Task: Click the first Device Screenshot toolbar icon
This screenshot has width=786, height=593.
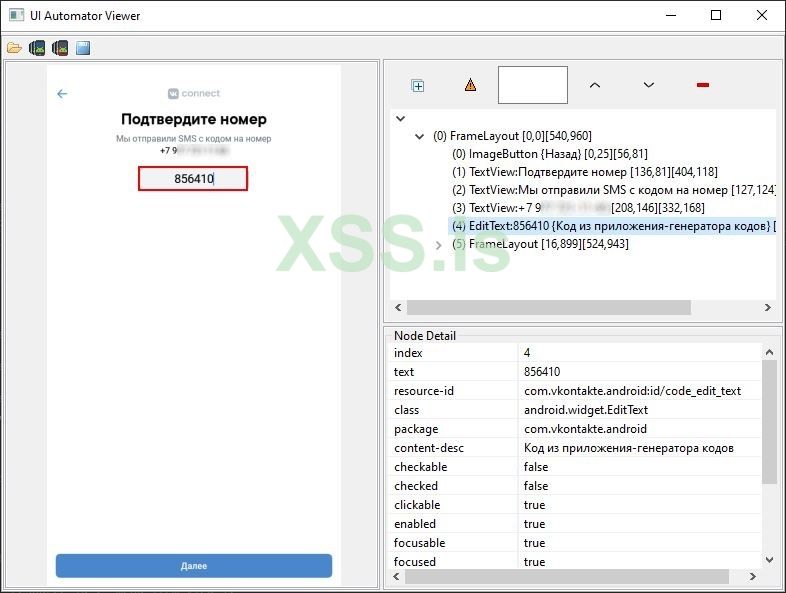Action: (x=37, y=48)
